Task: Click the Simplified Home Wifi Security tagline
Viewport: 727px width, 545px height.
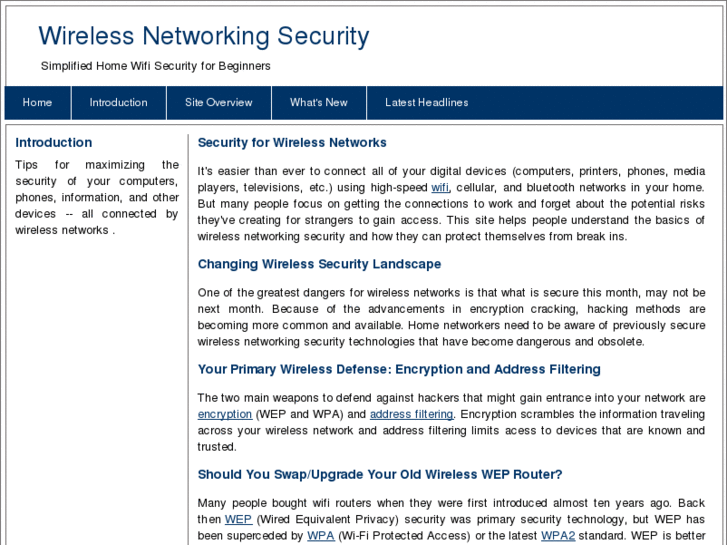Action: [156, 66]
